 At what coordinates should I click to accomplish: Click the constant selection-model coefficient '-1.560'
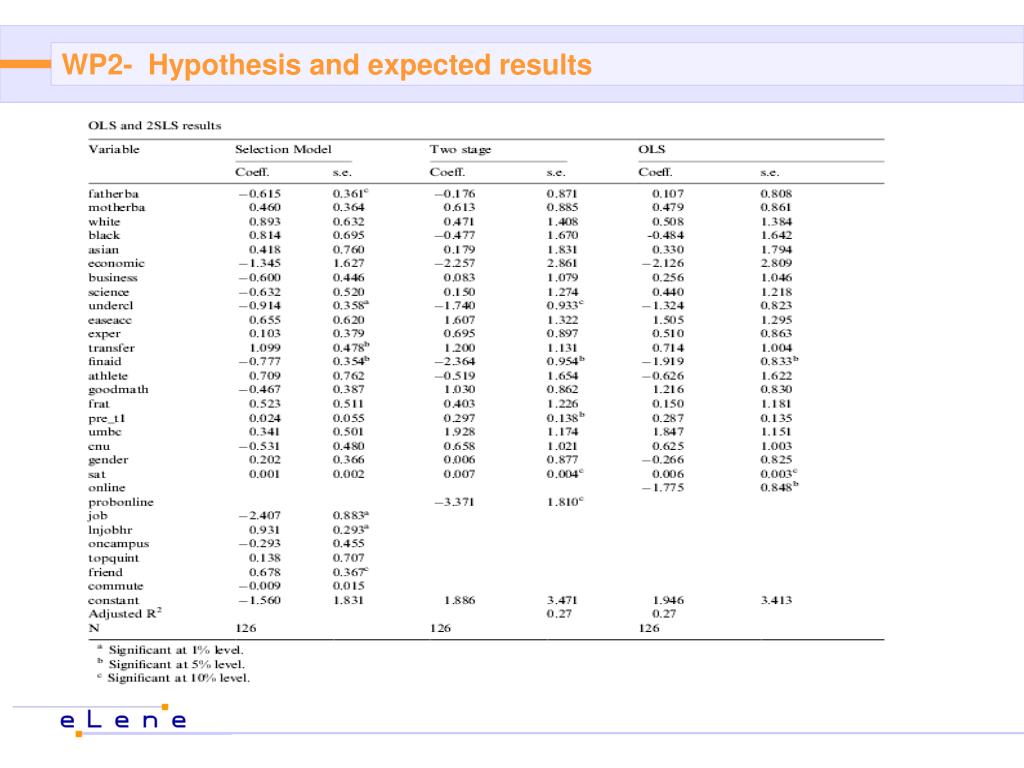[259, 600]
